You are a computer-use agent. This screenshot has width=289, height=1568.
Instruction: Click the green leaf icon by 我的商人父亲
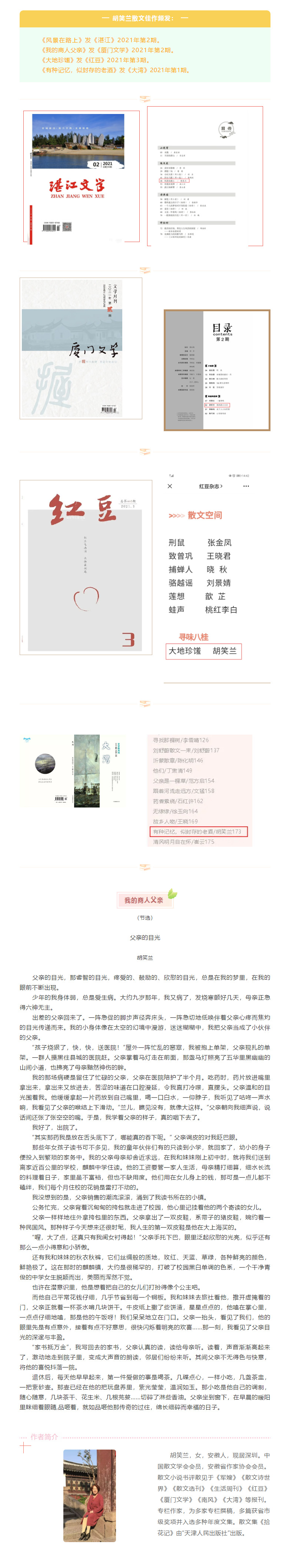point(173,894)
